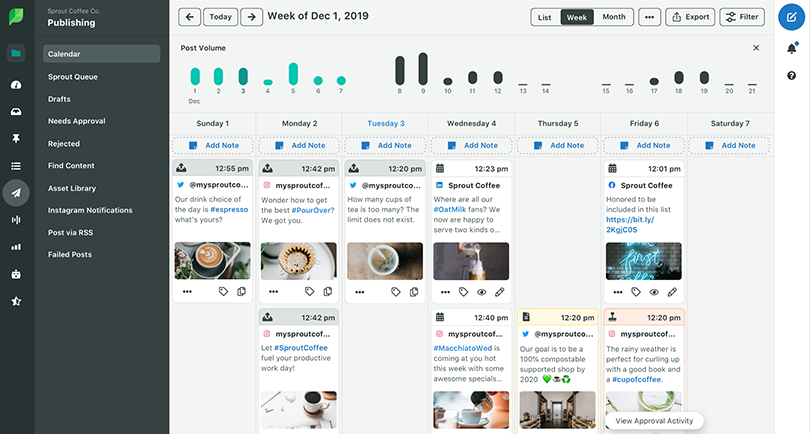Screen dimensions: 810x434
Task: Select the paper plane Publishing sidebar icon
Action: click(17, 193)
